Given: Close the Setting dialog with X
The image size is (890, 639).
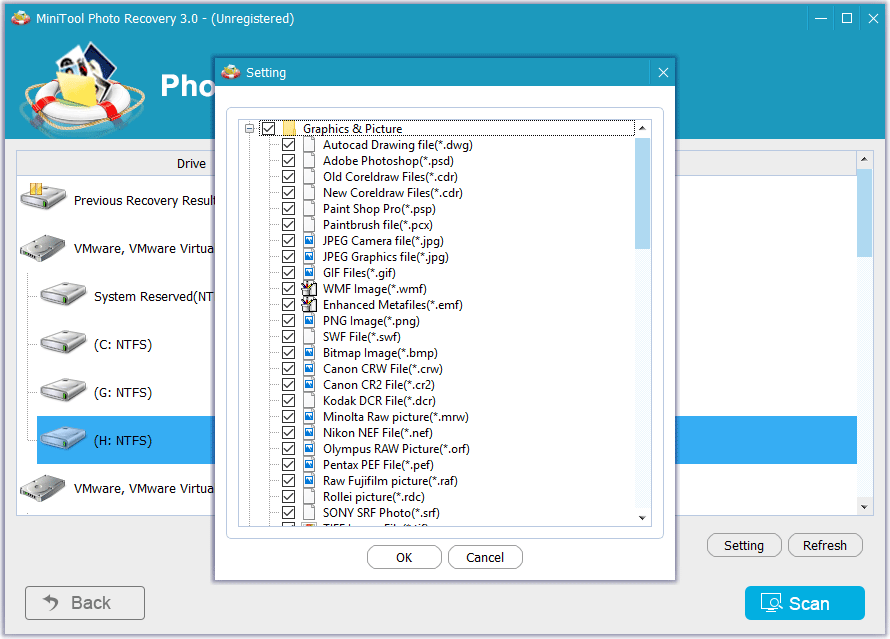Looking at the screenshot, I should [x=663, y=72].
